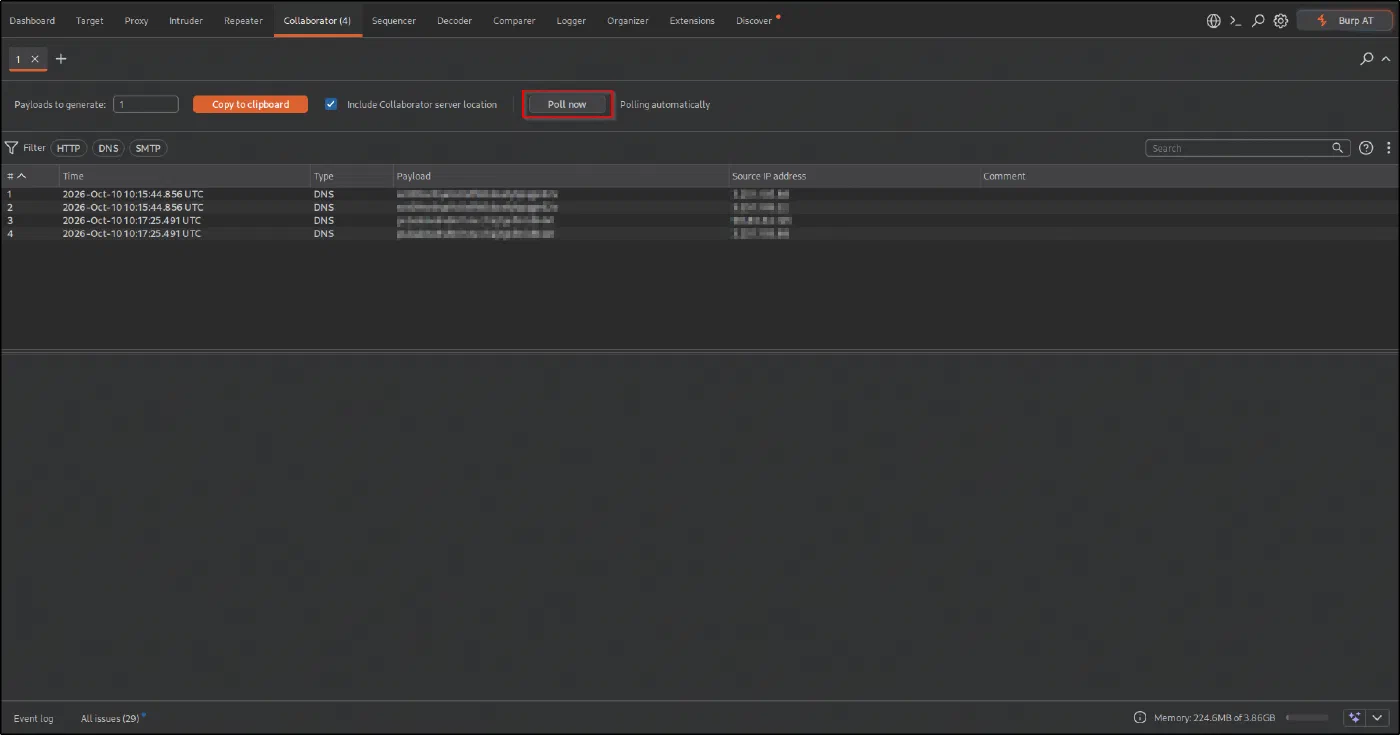
Task: Click the Copy to clipboard button
Action: pos(250,104)
